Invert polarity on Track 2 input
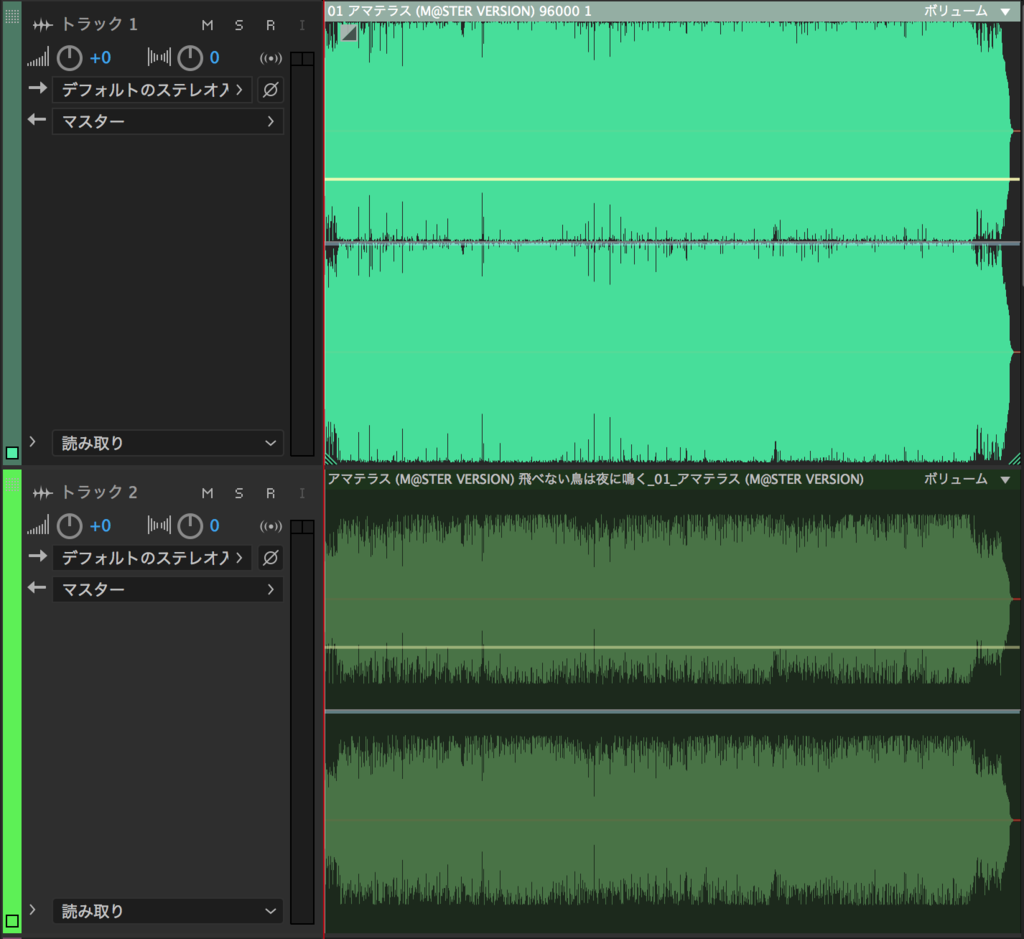 (270, 558)
